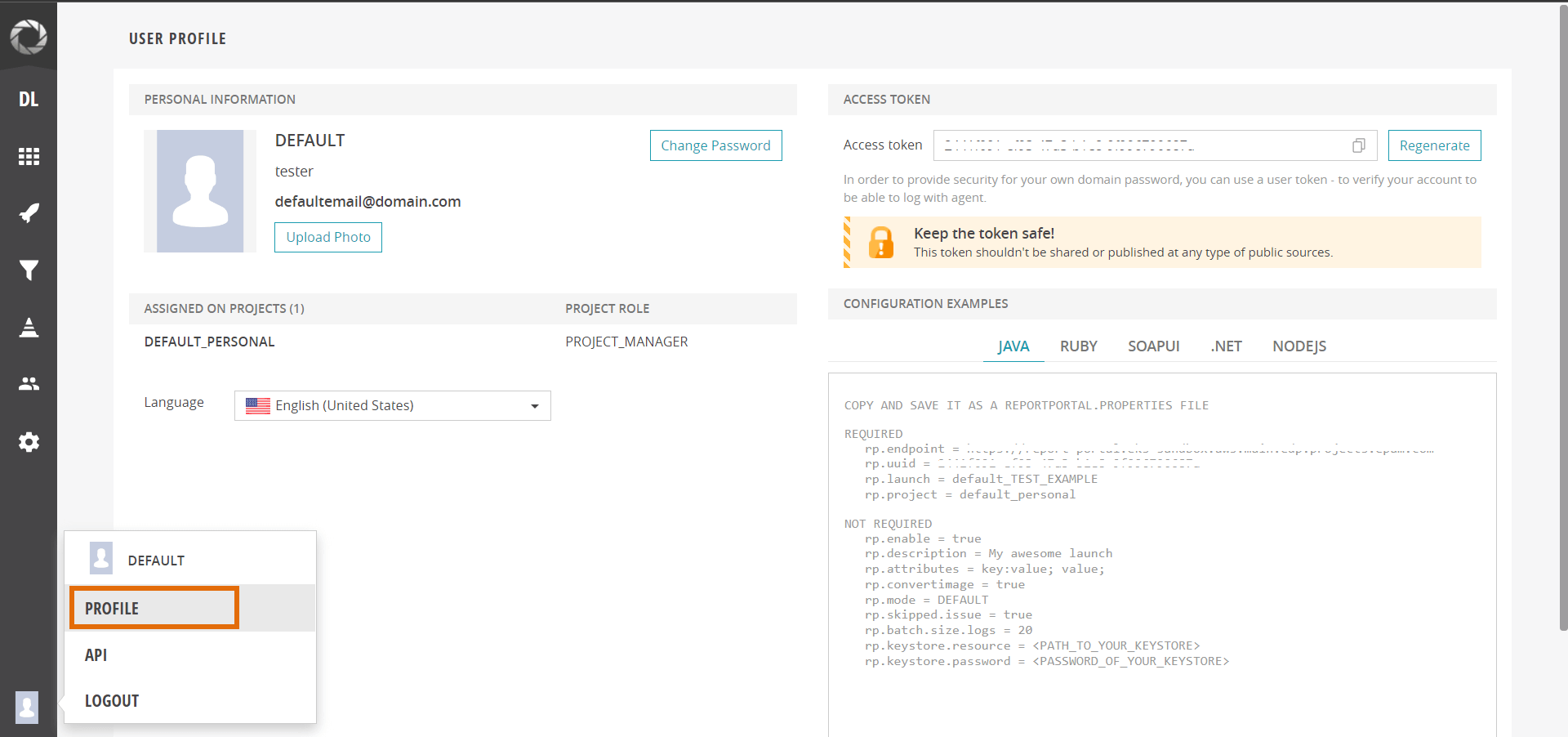Image resolution: width=1568 pixels, height=737 pixels.
Task: Click Upload Photo under the avatar
Action: point(327,237)
